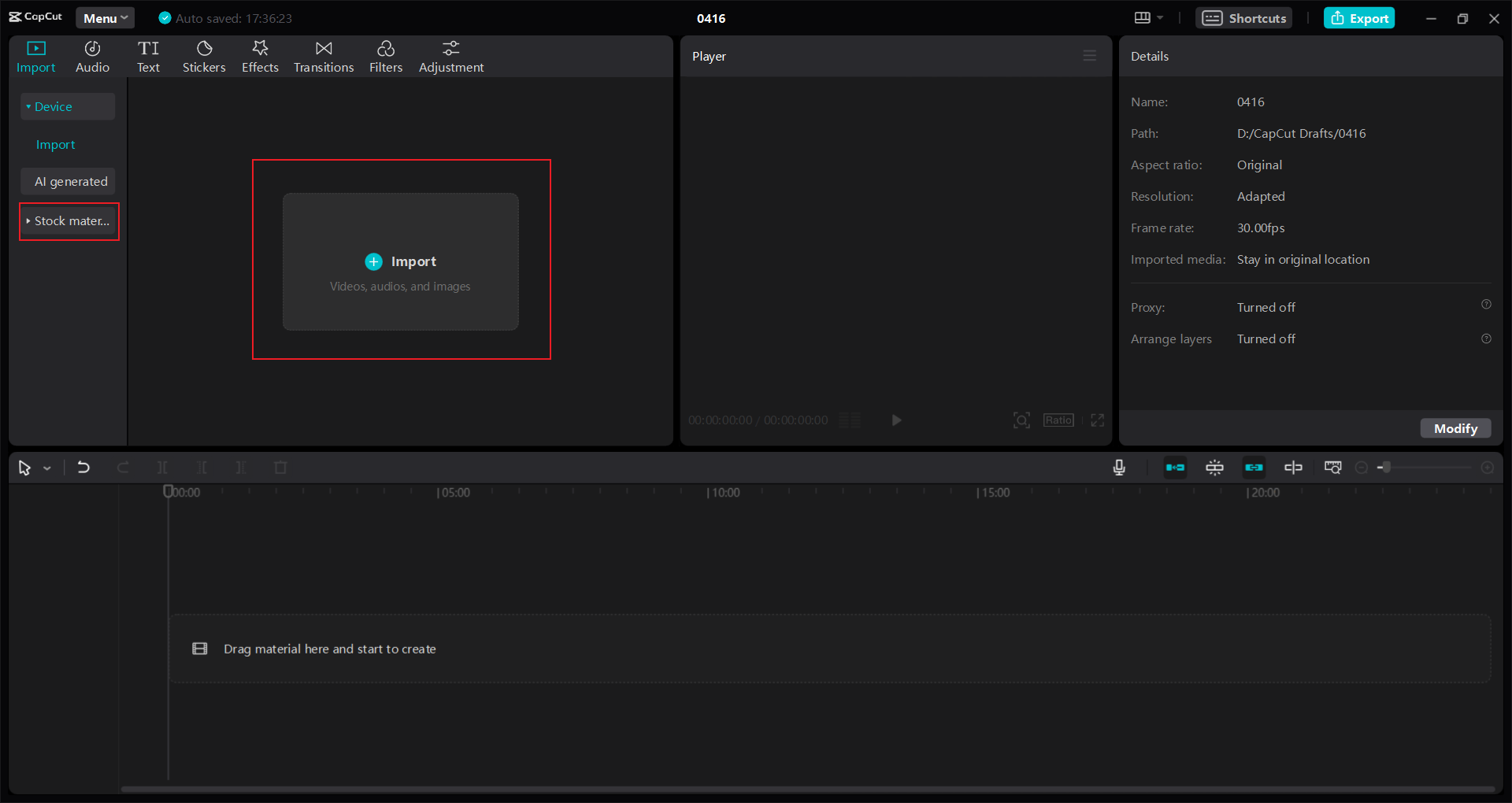Toggle linked selection in the timeline
1512x803 pixels.
point(1254,467)
